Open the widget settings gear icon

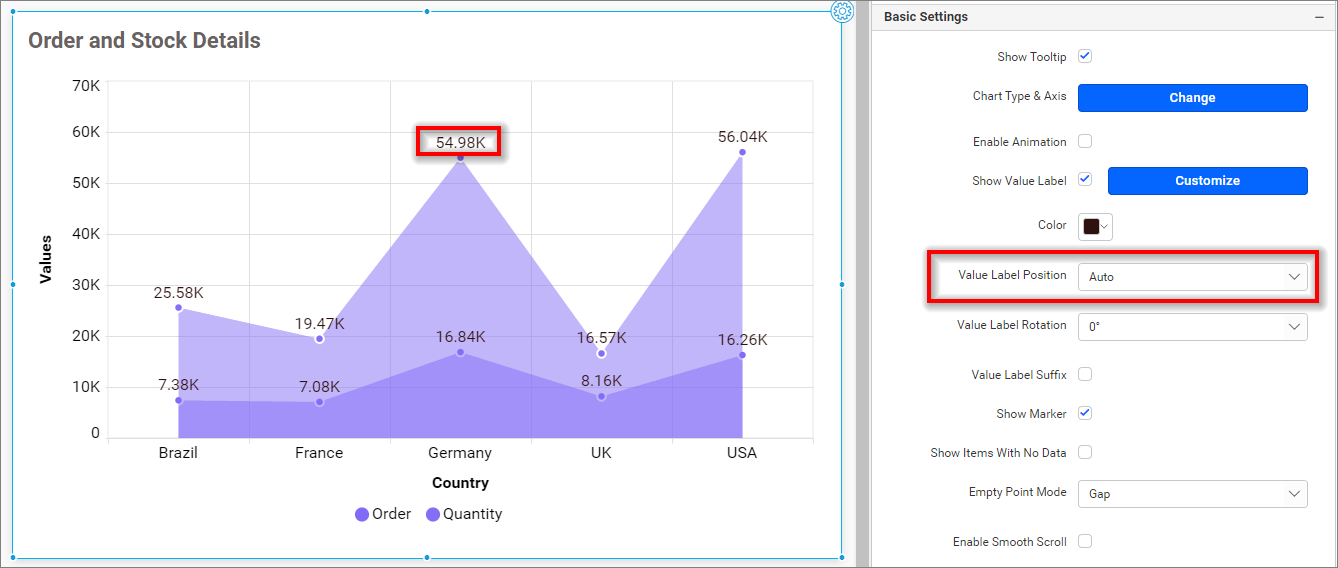[842, 12]
